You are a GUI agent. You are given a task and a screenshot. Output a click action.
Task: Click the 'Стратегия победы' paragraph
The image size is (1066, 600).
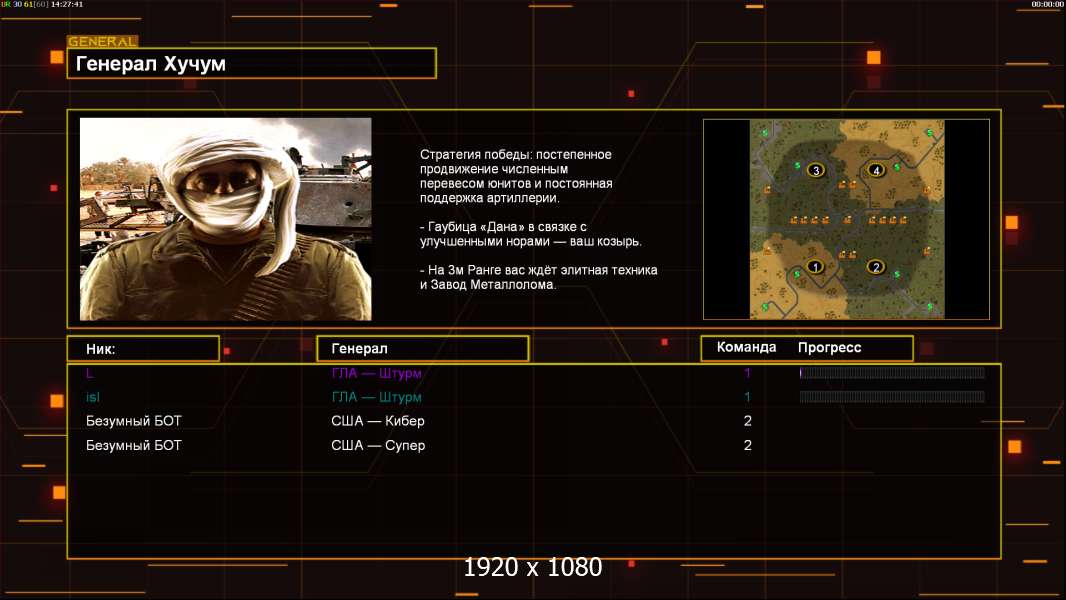pos(516,176)
